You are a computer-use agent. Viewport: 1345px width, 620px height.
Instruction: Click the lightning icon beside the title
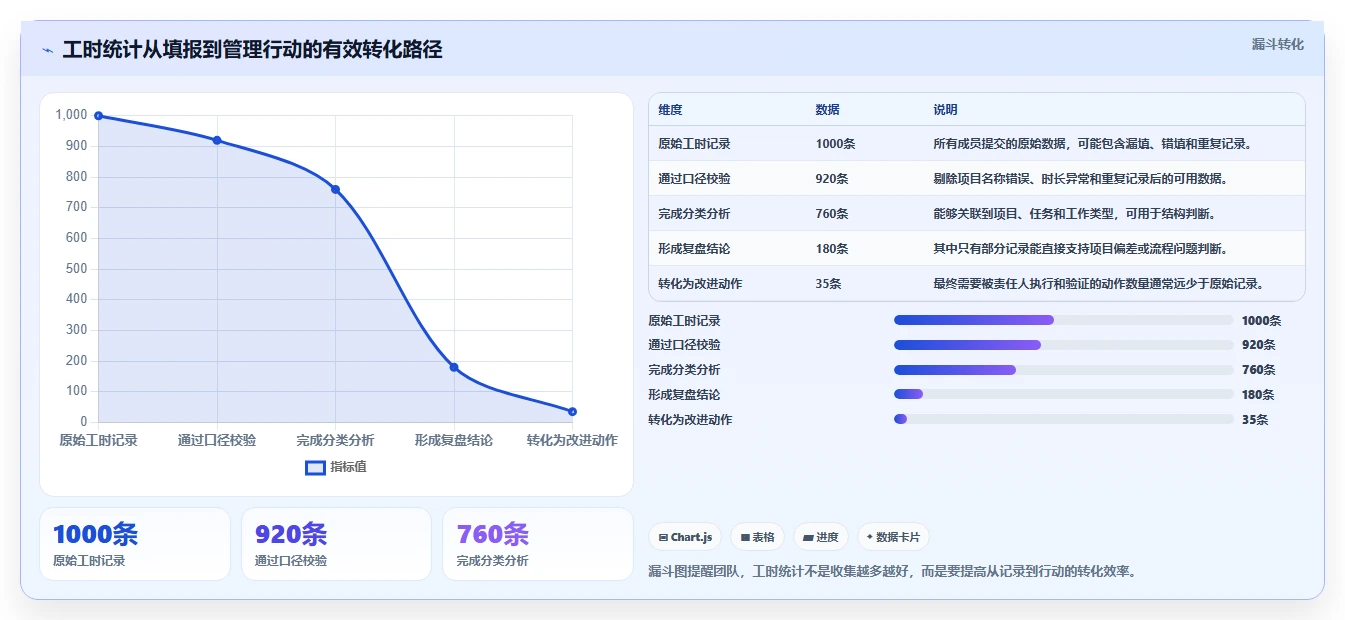tap(47, 50)
